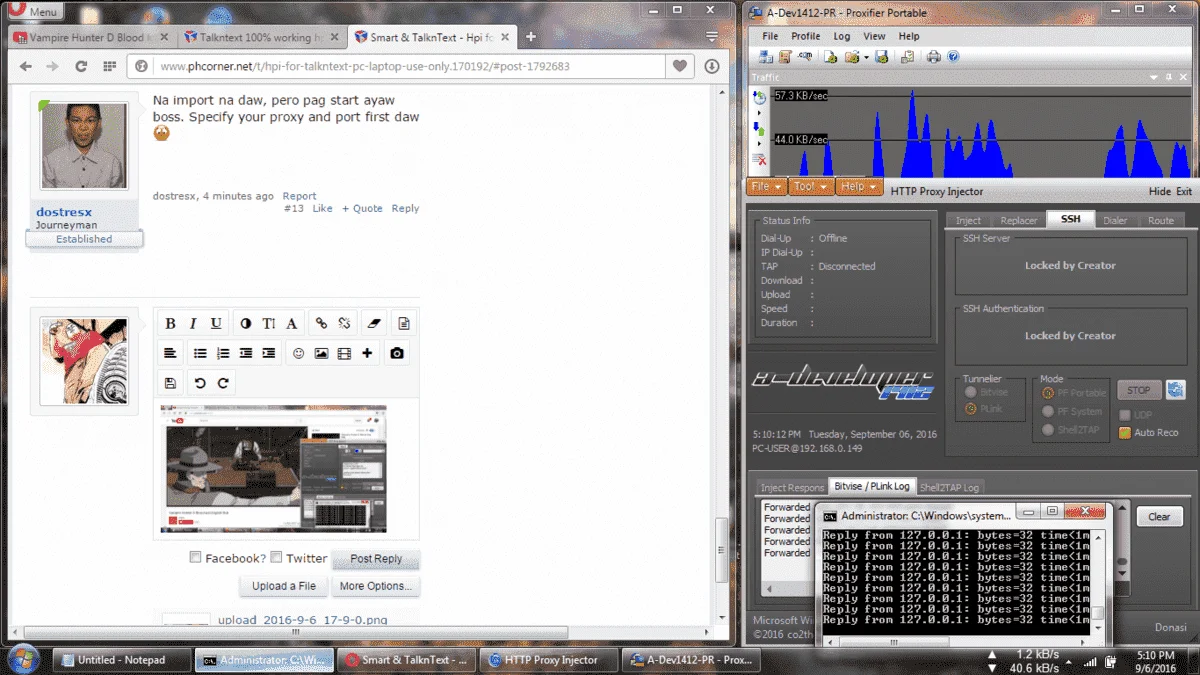1200x675 pixels.
Task: Switch to the Dialer tab
Action: point(1115,220)
